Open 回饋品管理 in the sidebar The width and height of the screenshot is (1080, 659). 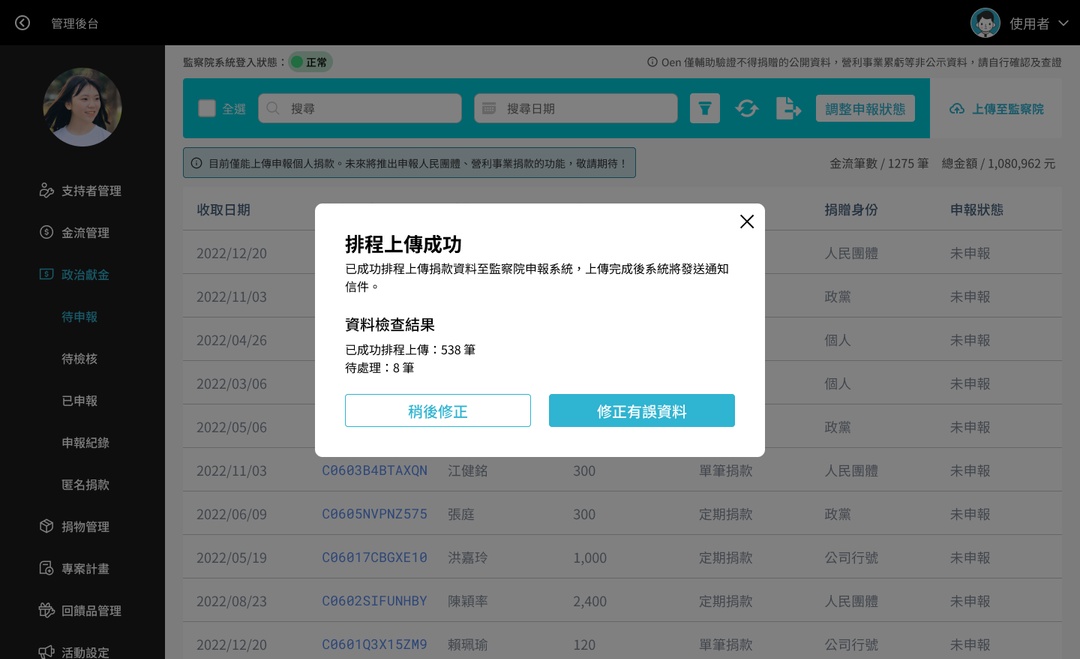pos(88,609)
